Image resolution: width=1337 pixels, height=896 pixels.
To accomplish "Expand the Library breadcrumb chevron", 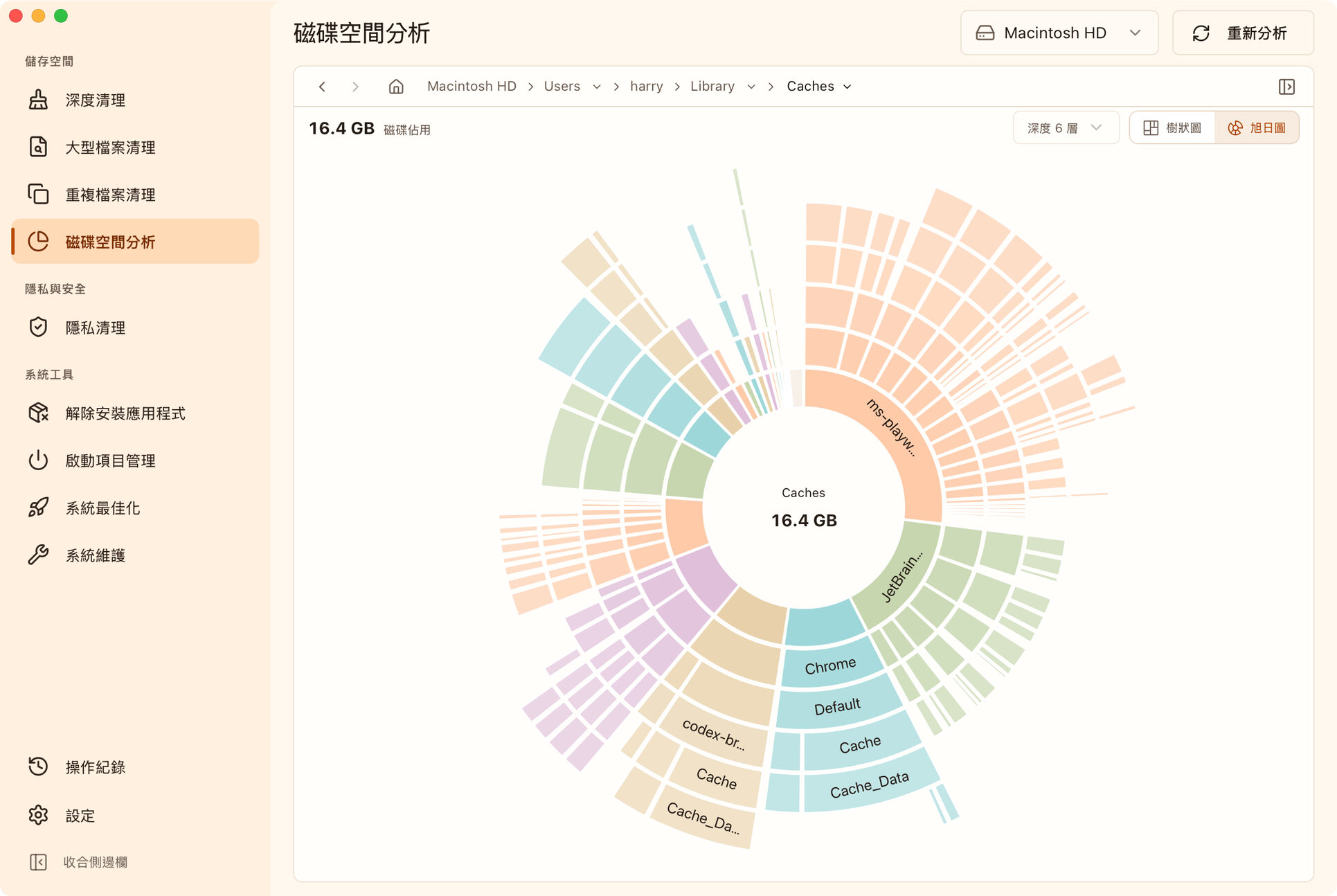I will [751, 87].
